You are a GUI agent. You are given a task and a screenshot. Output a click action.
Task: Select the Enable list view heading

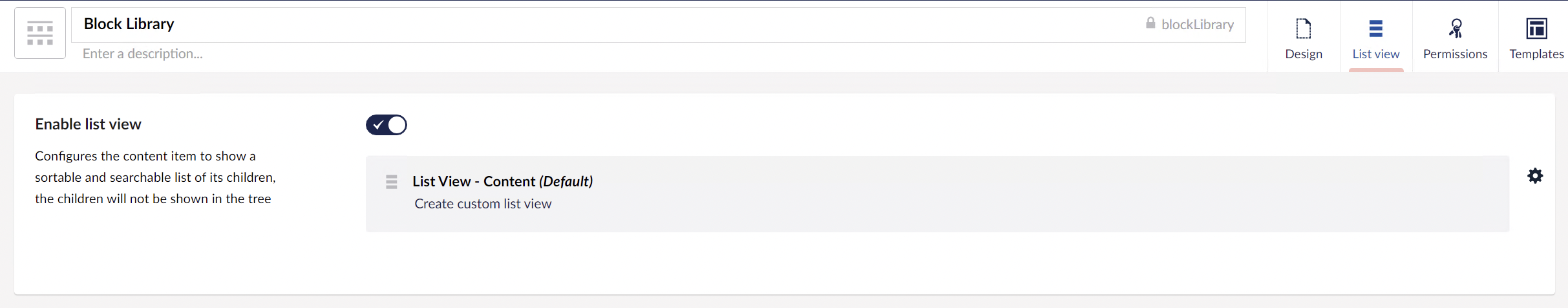click(88, 124)
